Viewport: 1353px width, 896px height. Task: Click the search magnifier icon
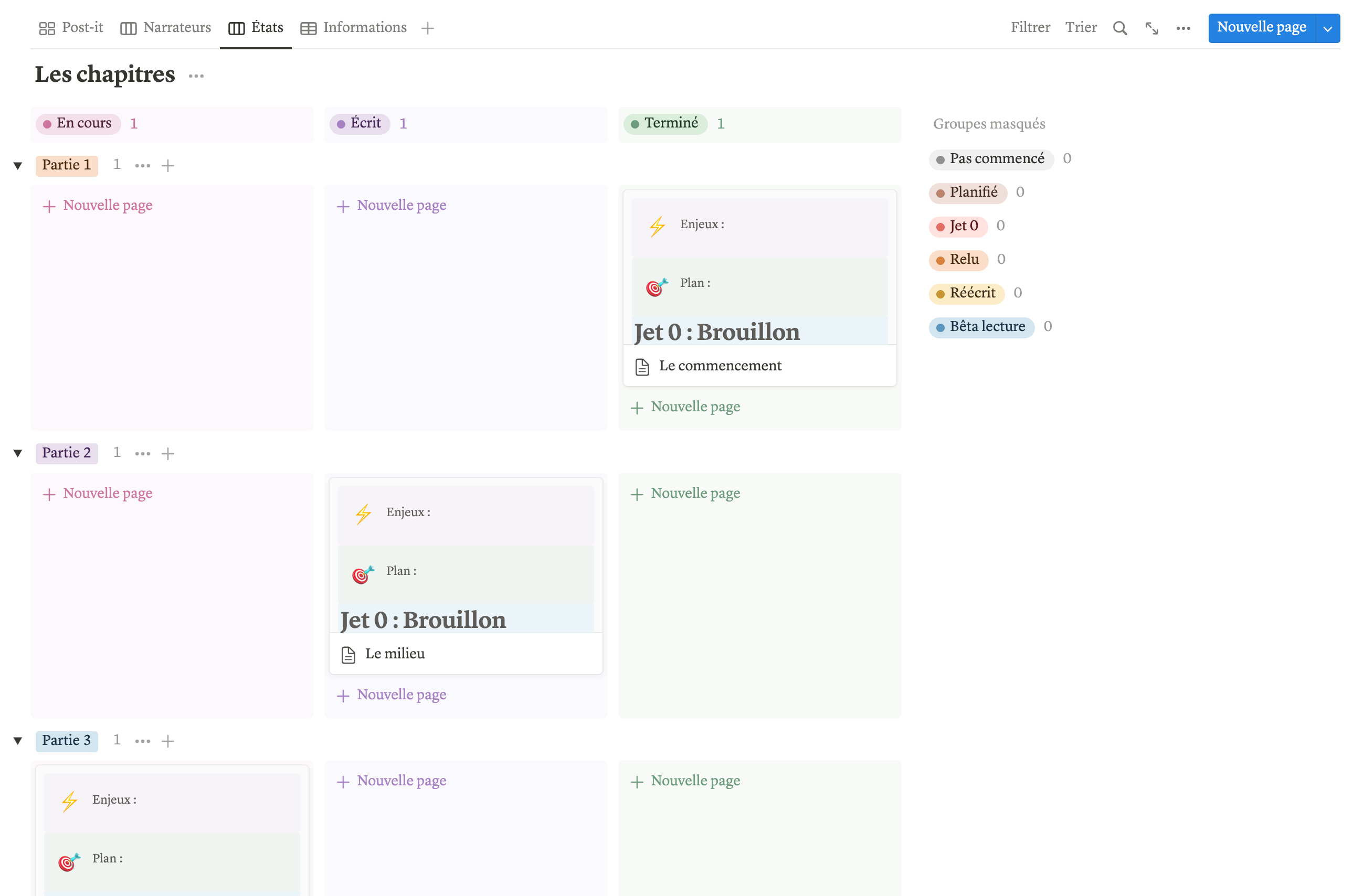tap(1119, 28)
